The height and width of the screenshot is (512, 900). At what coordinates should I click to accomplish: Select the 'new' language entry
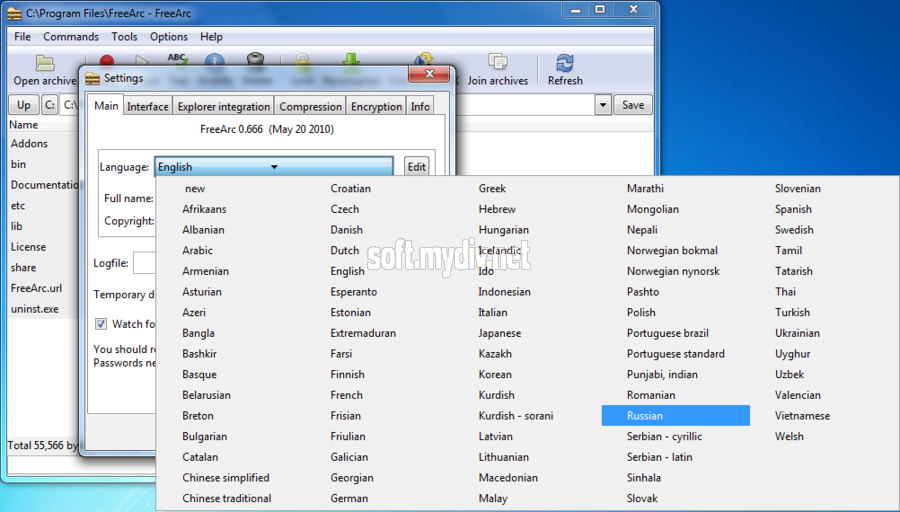click(195, 188)
